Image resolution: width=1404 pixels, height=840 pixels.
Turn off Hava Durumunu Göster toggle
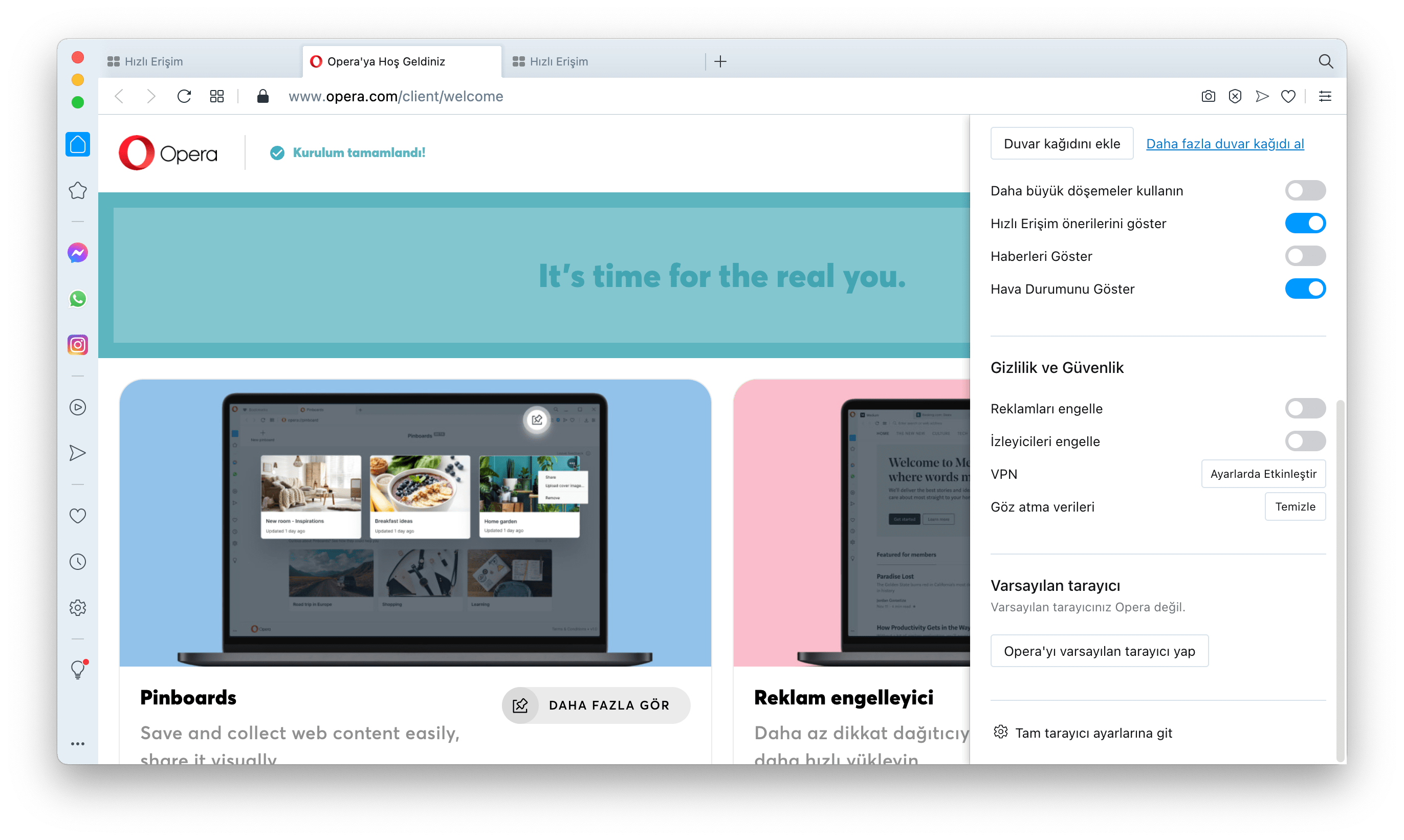tap(1305, 289)
